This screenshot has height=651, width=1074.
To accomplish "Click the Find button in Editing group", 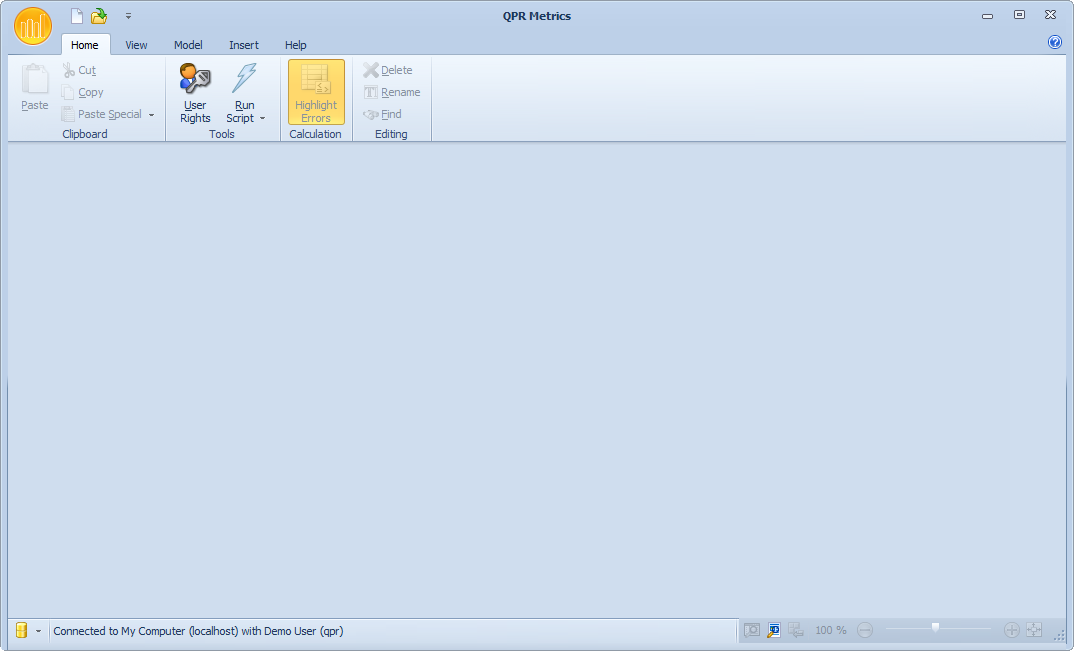I will [x=383, y=114].
